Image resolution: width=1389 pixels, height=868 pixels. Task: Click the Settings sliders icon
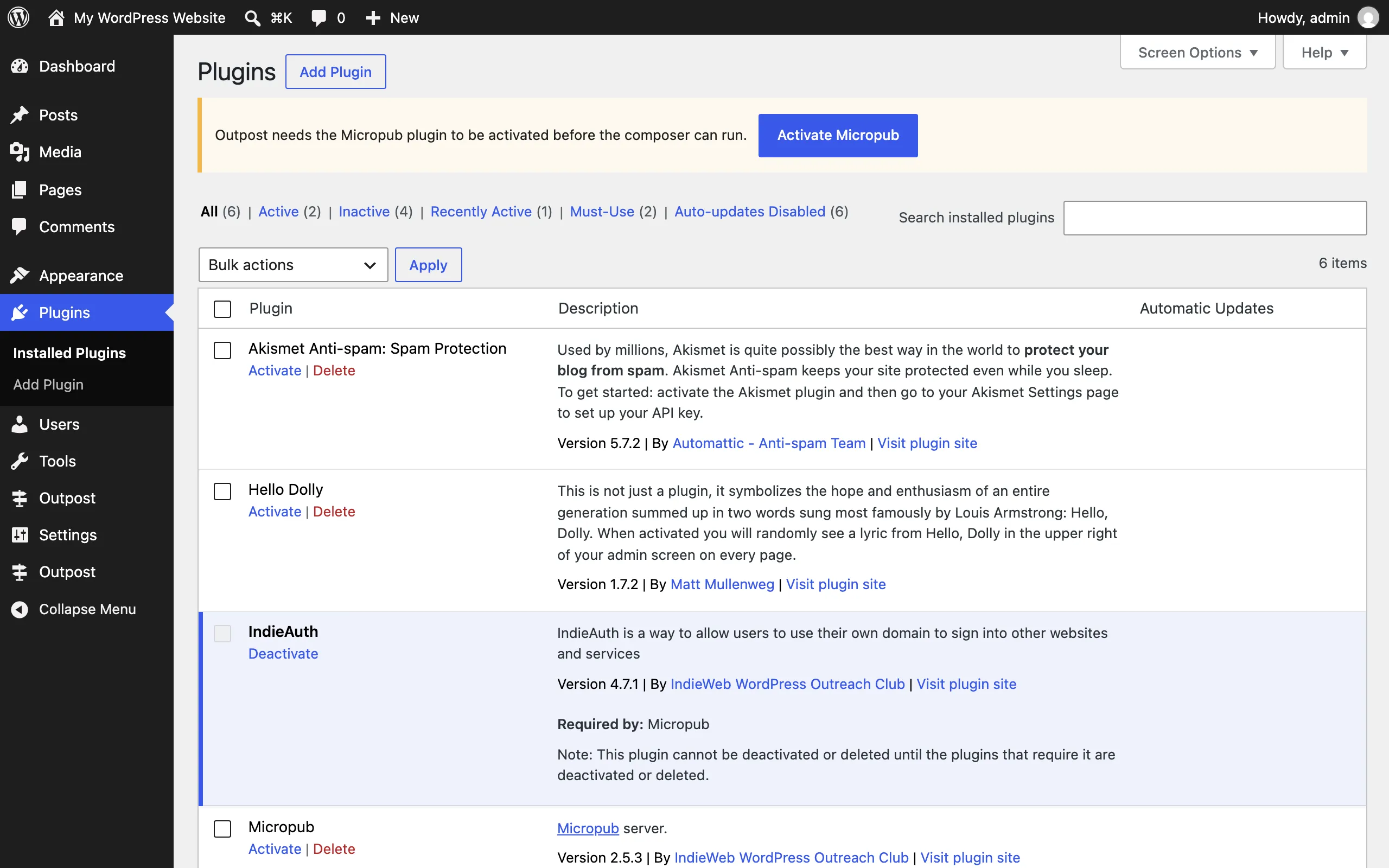[x=20, y=535]
